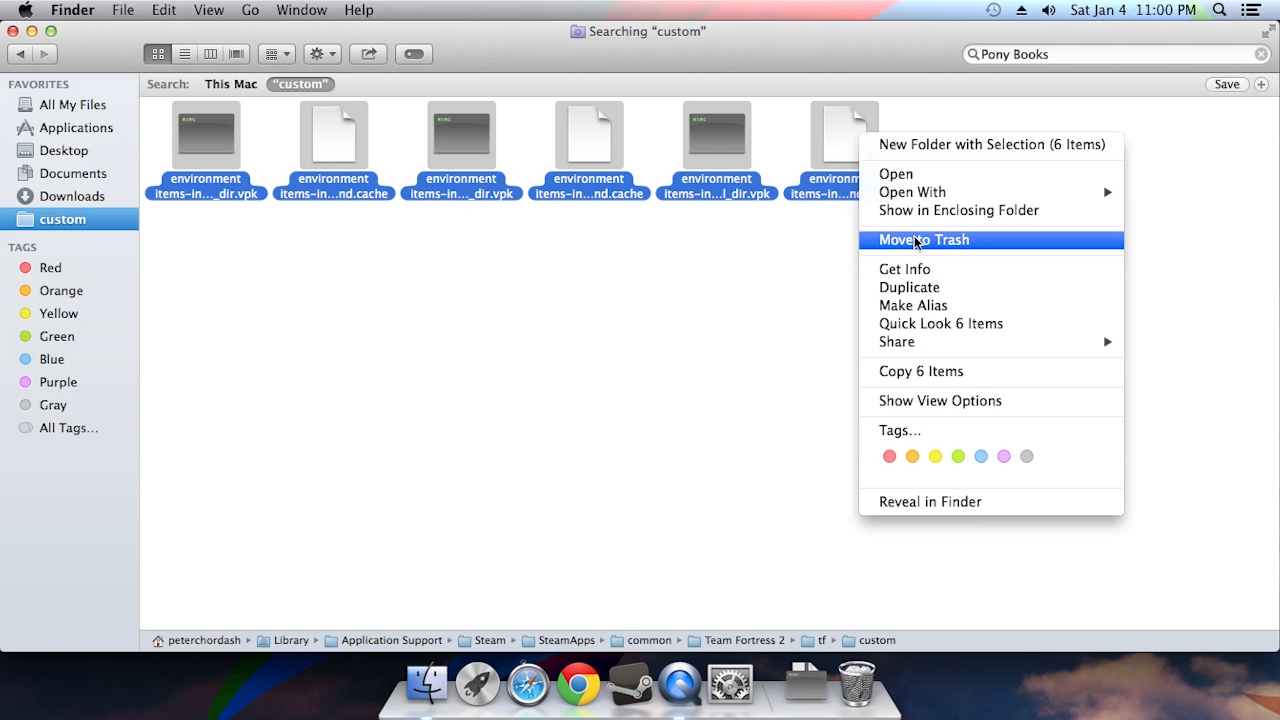Choose Make Alias in the context menu
This screenshot has height=720, width=1280.
pos(991,305)
